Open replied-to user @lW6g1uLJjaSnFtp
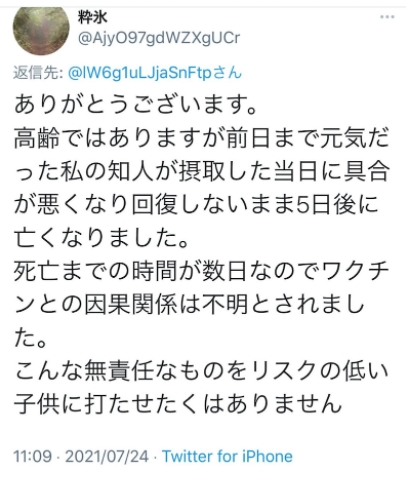This screenshot has height=482, width=406. tap(154, 73)
